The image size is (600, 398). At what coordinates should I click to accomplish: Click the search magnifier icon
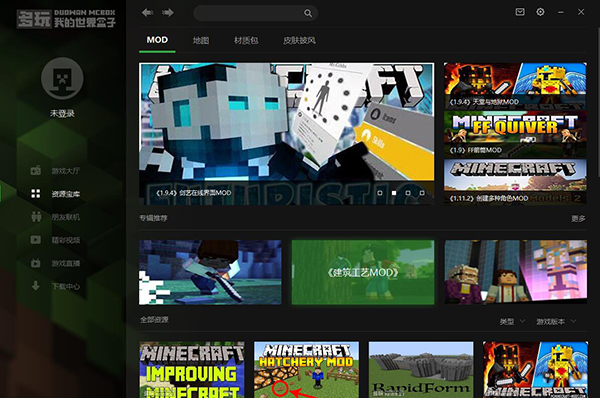click(x=308, y=13)
